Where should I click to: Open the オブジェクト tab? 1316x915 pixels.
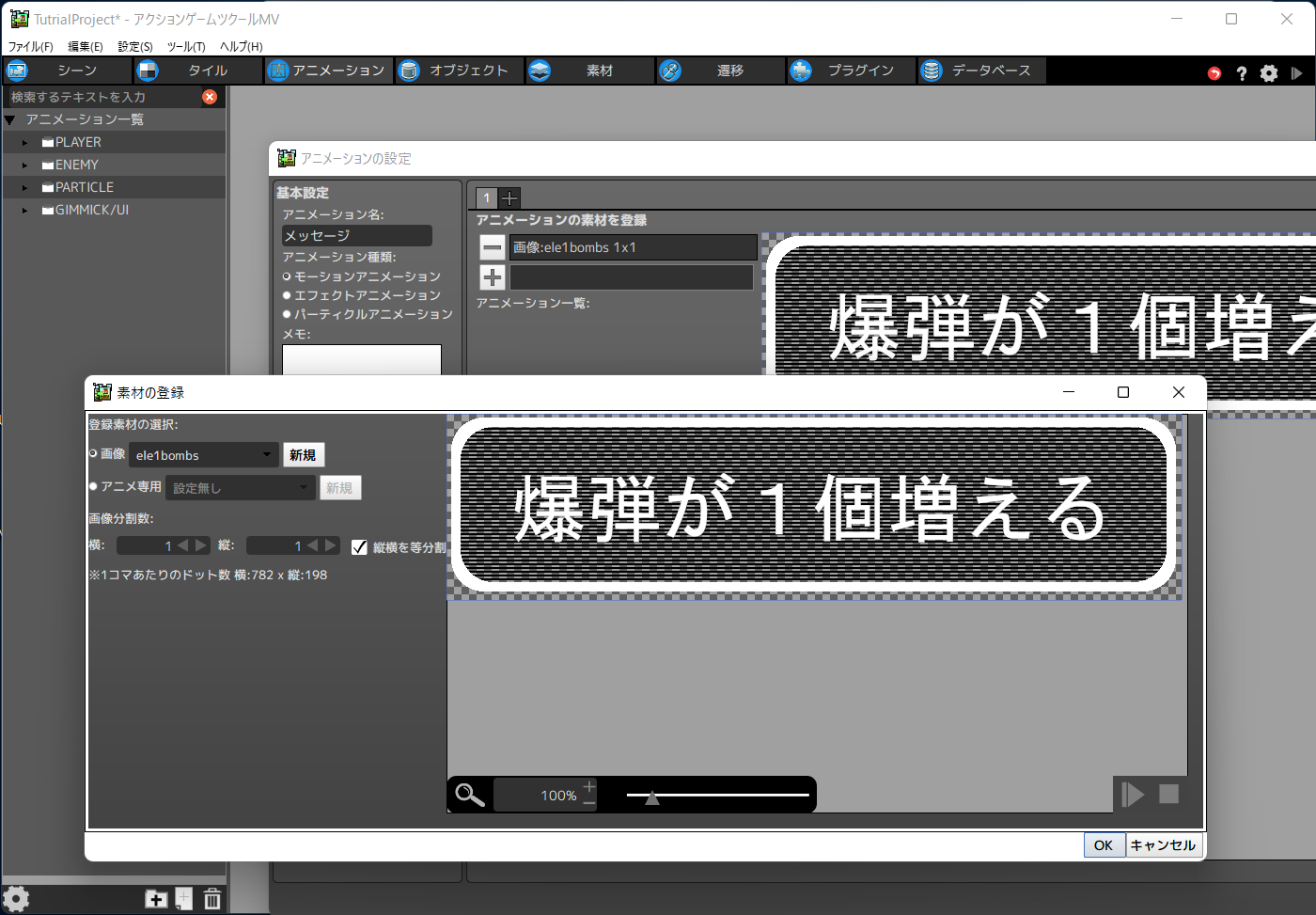click(x=458, y=71)
